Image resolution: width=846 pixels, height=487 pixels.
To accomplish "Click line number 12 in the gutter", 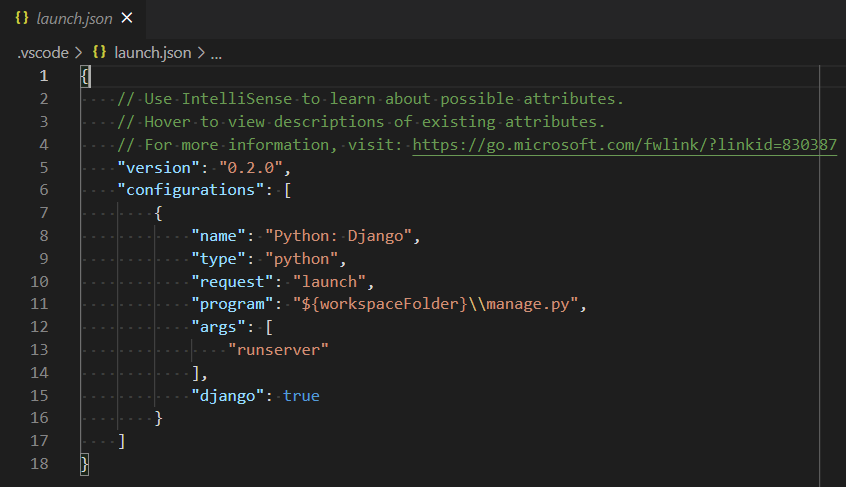I will pos(39,327).
